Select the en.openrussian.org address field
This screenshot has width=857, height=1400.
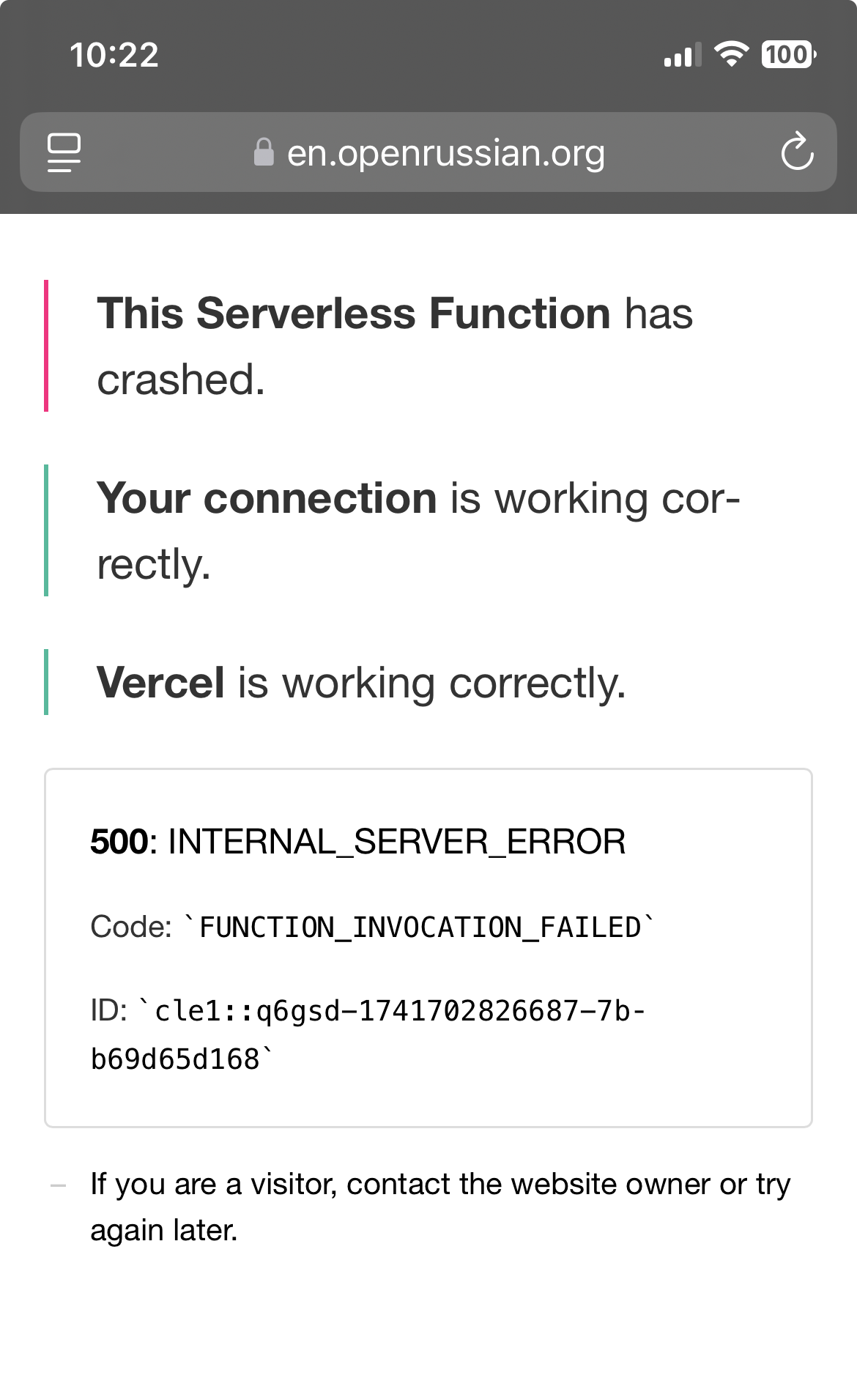(x=428, y=152)
